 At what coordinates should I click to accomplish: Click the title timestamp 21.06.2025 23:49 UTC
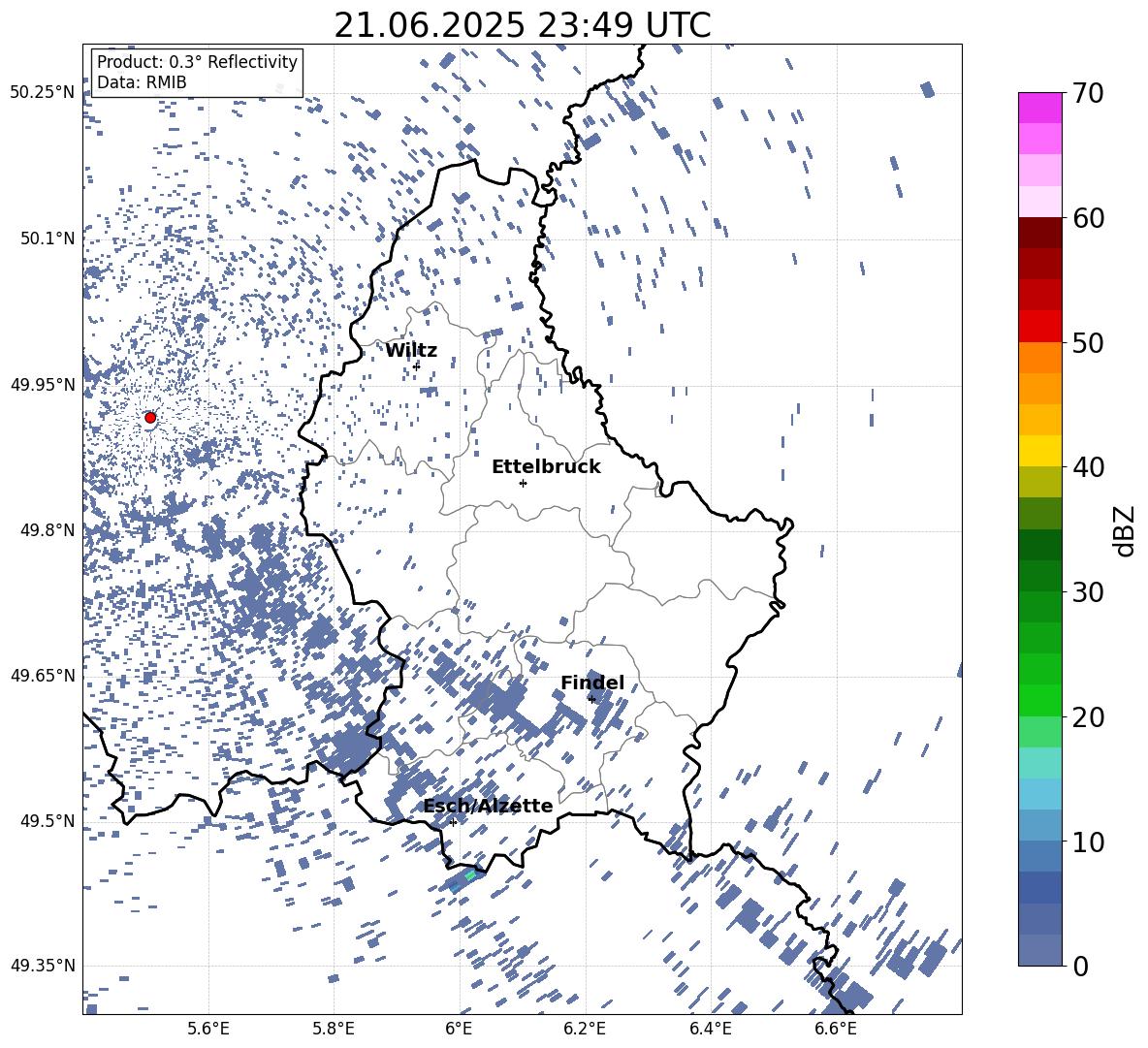523,25
